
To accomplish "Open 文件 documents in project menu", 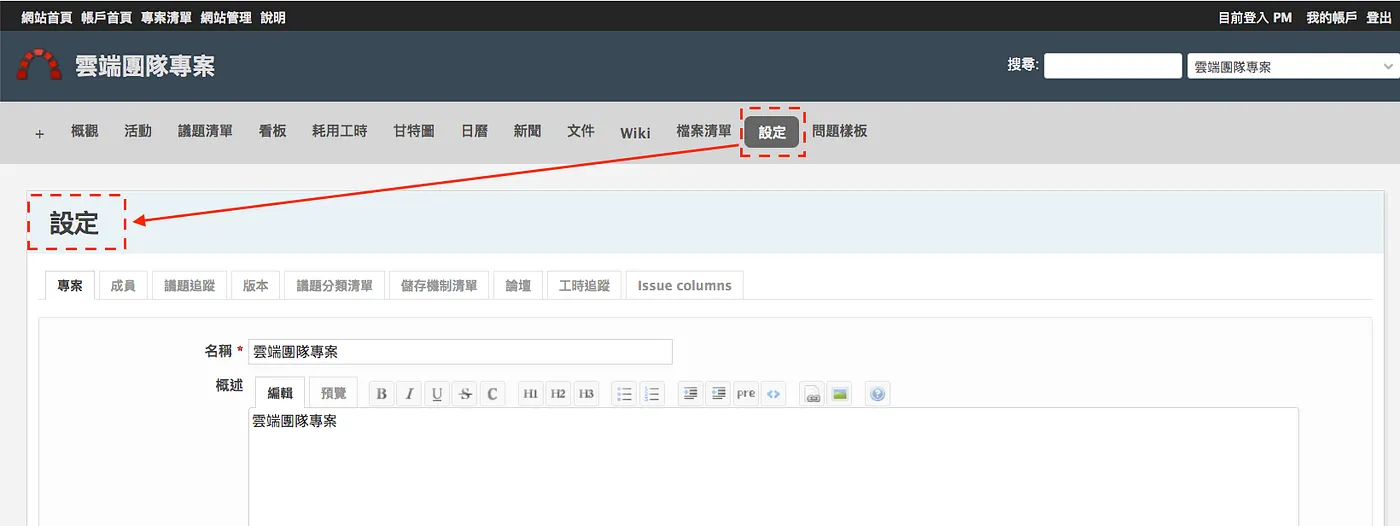I will [x=581, y=131].
